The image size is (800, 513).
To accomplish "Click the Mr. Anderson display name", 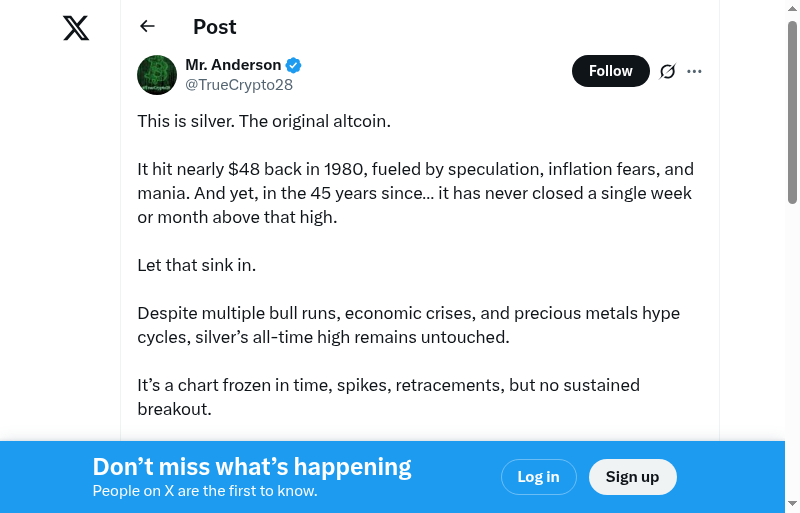I will click(x=233, y=65).
